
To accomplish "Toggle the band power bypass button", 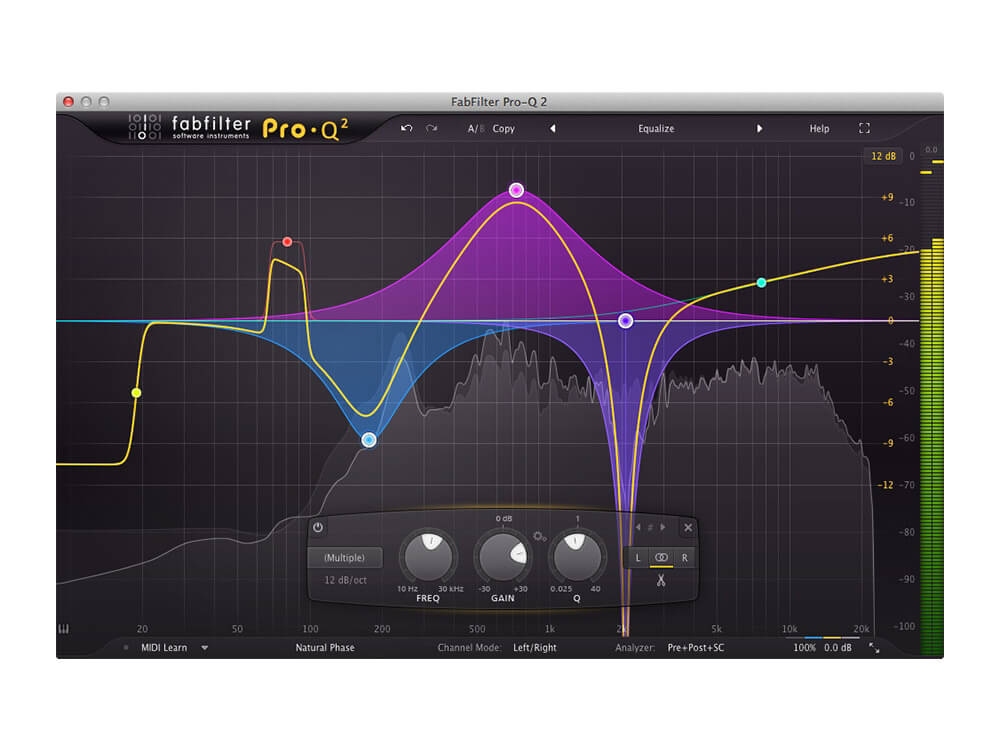I will 318,527.
